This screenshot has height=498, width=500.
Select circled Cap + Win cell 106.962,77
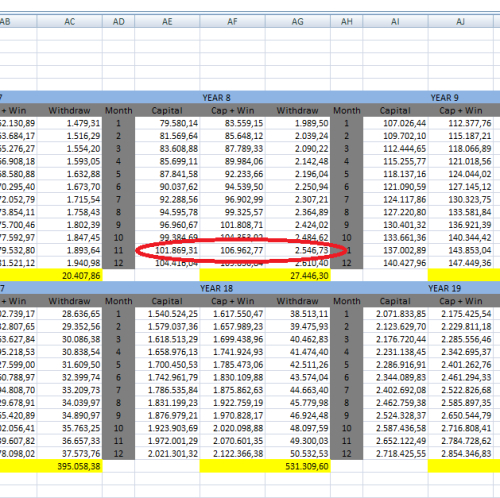tap(232, 250)
